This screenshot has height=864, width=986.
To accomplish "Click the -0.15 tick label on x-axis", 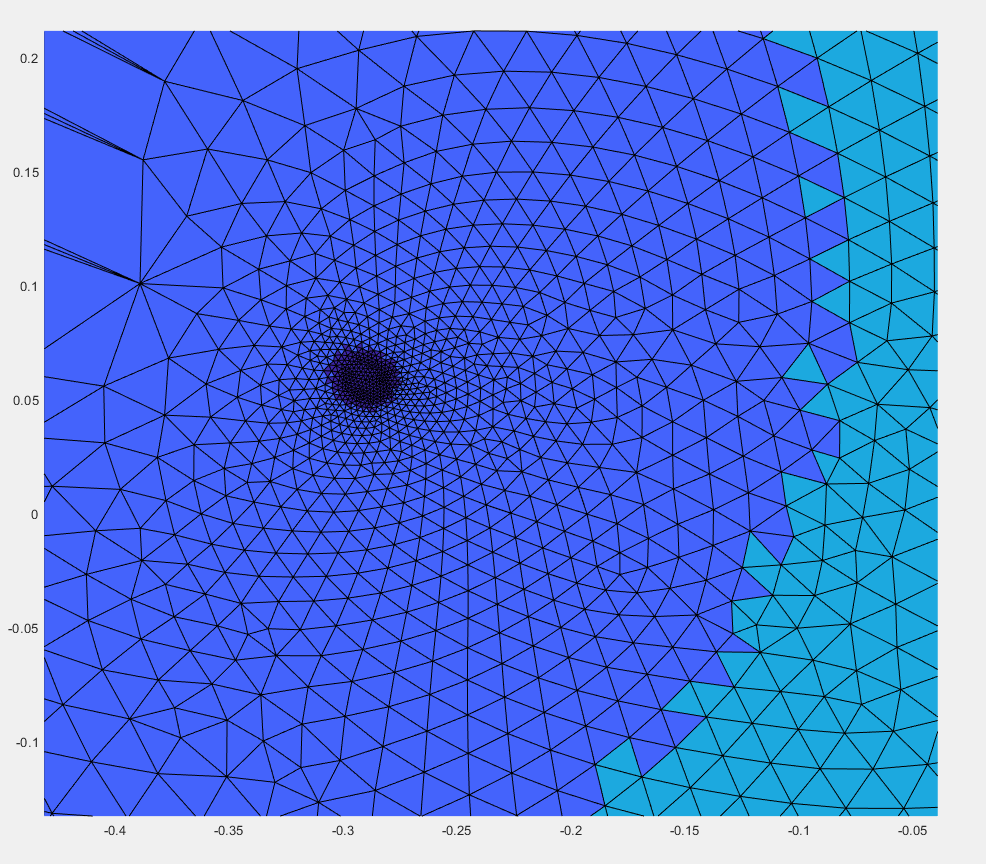I will tap(685, 831).
